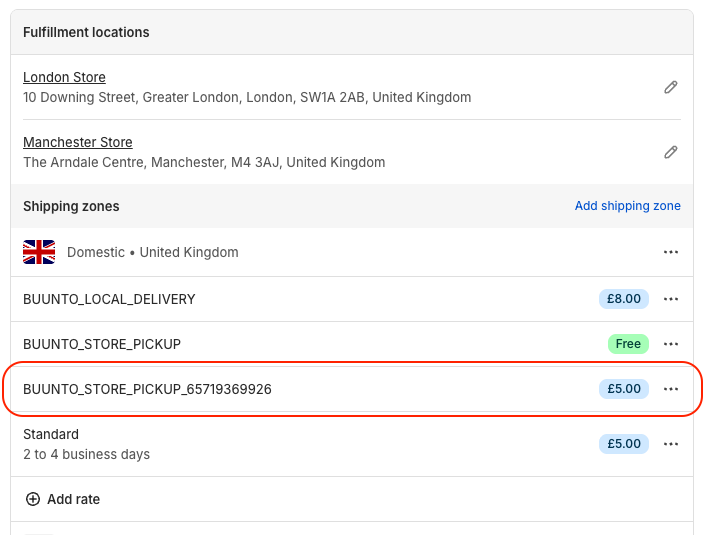Click the plus icon beside Add rate
The height and width of the screenshot is (535, 703).
click(33, 499)
